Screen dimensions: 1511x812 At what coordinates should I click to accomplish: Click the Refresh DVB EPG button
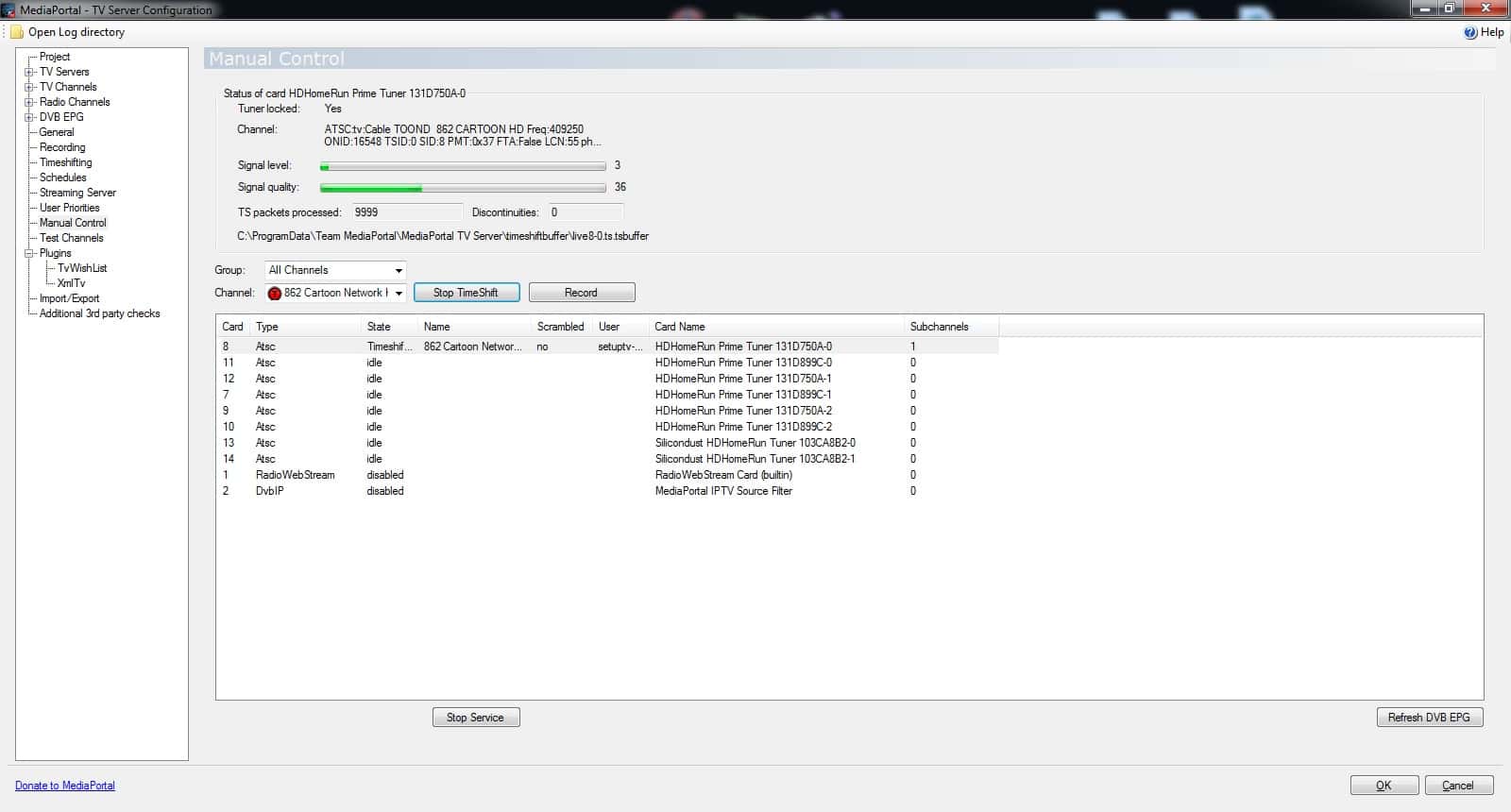point(1429,718)
